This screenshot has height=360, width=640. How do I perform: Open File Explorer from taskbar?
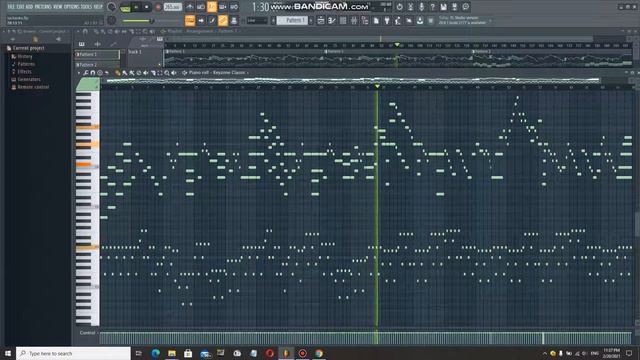tap(172, 353)
